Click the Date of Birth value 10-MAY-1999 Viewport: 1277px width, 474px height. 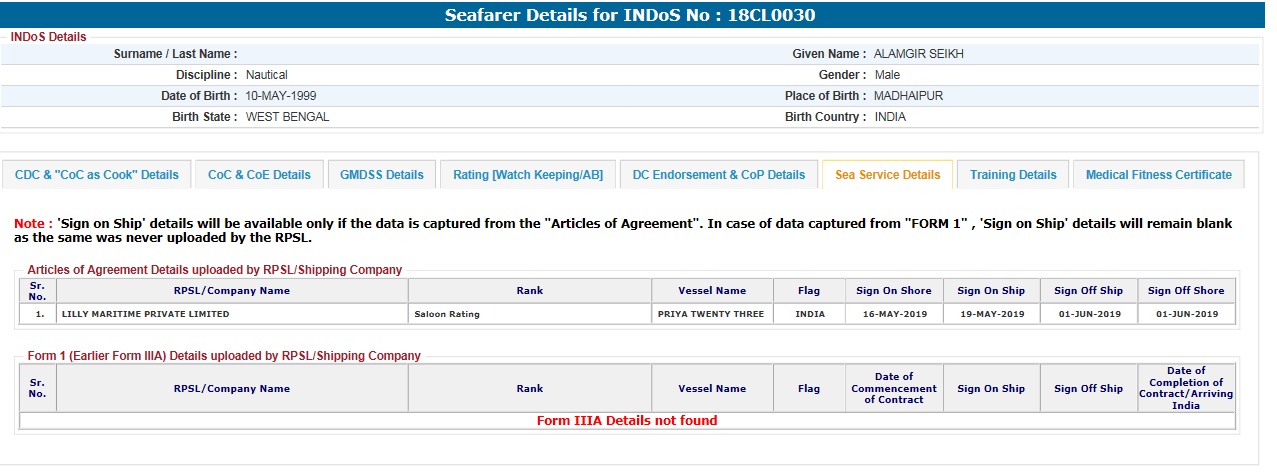(x=281, y=96)
